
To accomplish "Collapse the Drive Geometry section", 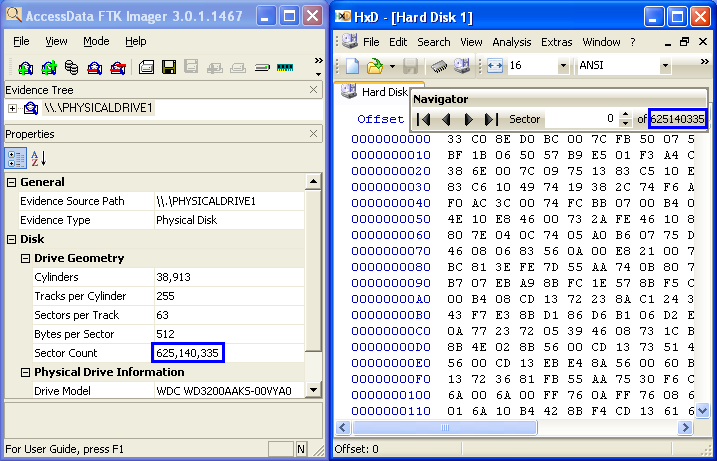I will point(26,258).
